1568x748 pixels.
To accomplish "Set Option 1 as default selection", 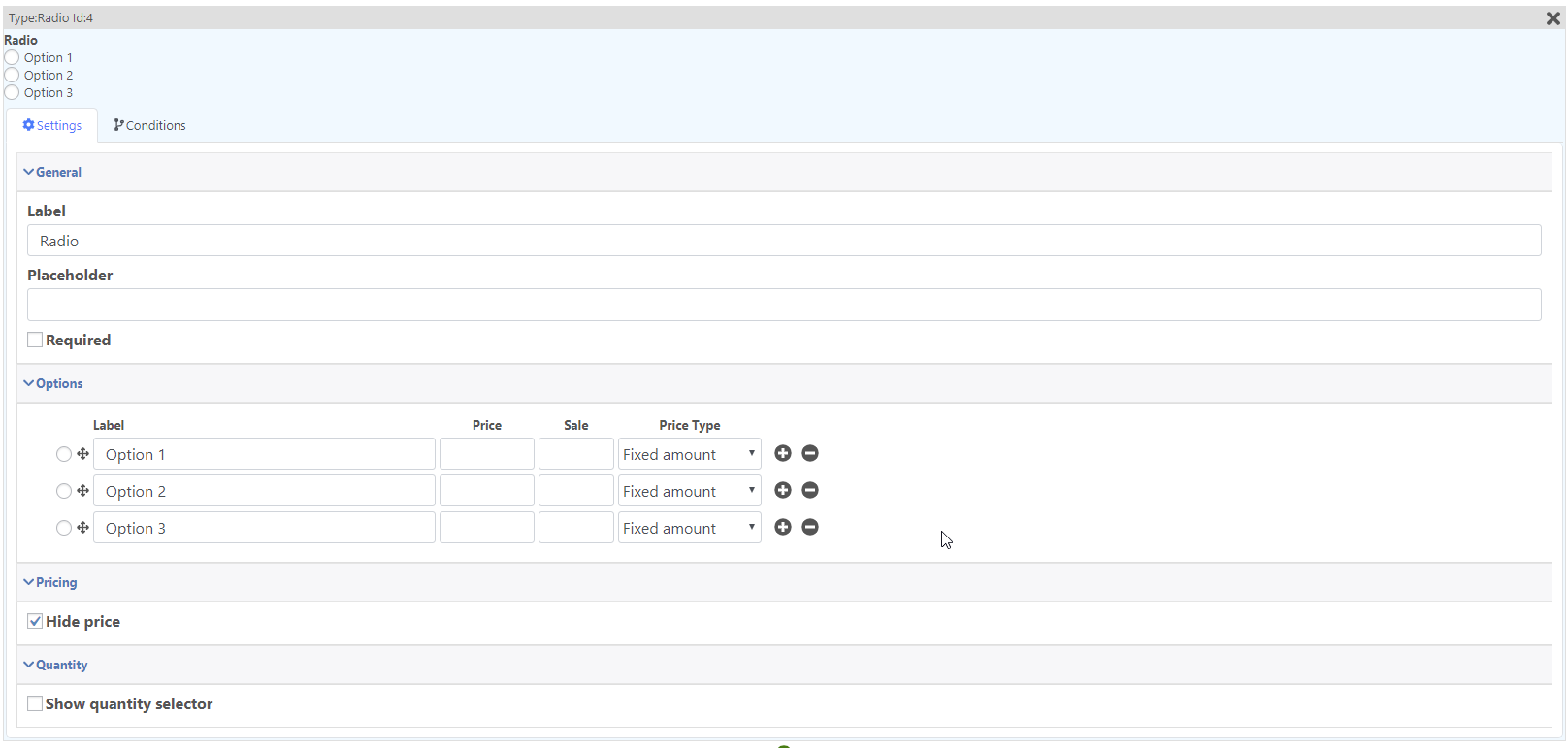I will [64, 454].
